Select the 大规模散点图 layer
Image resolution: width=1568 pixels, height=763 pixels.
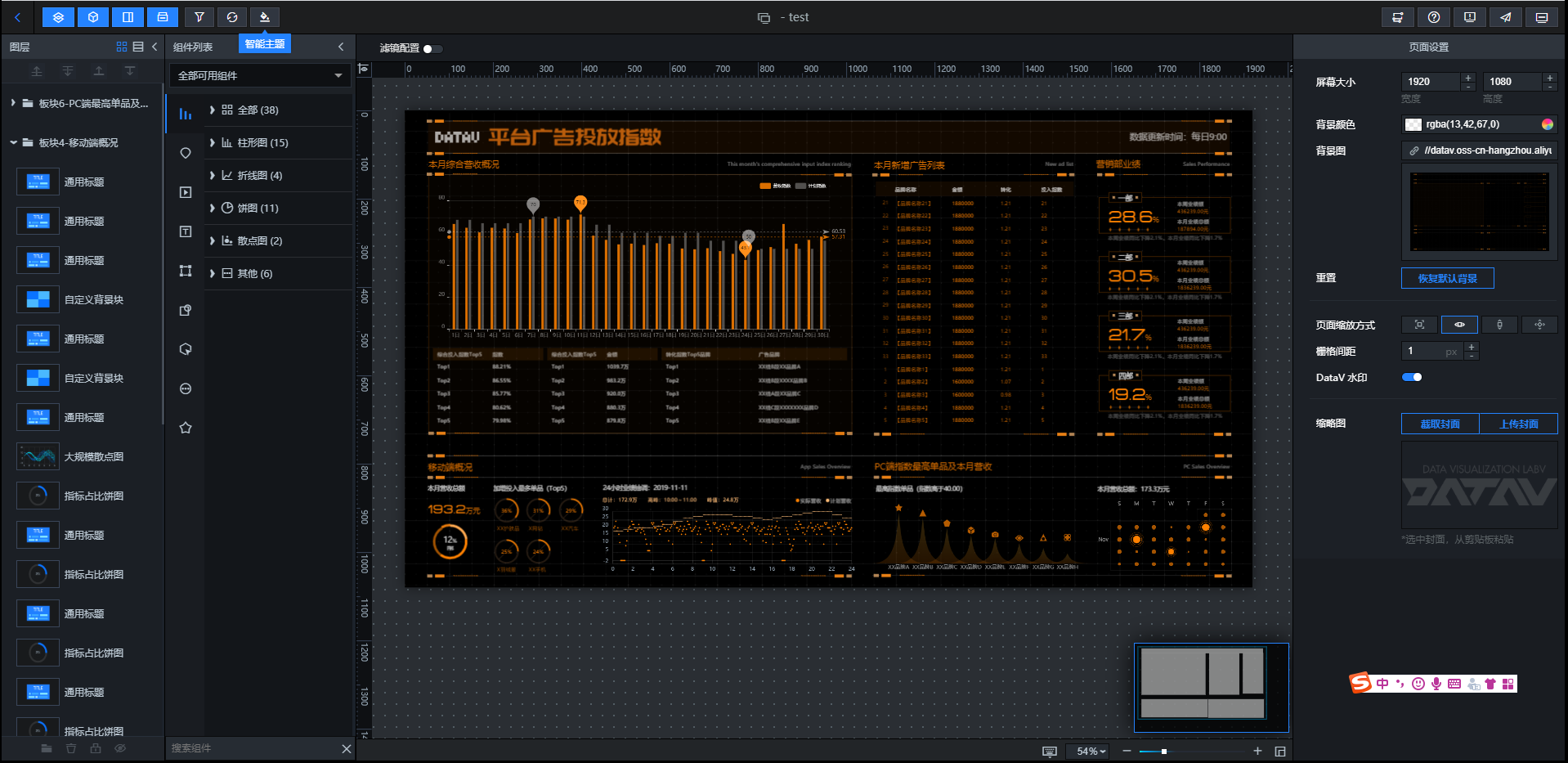[82, 456]
